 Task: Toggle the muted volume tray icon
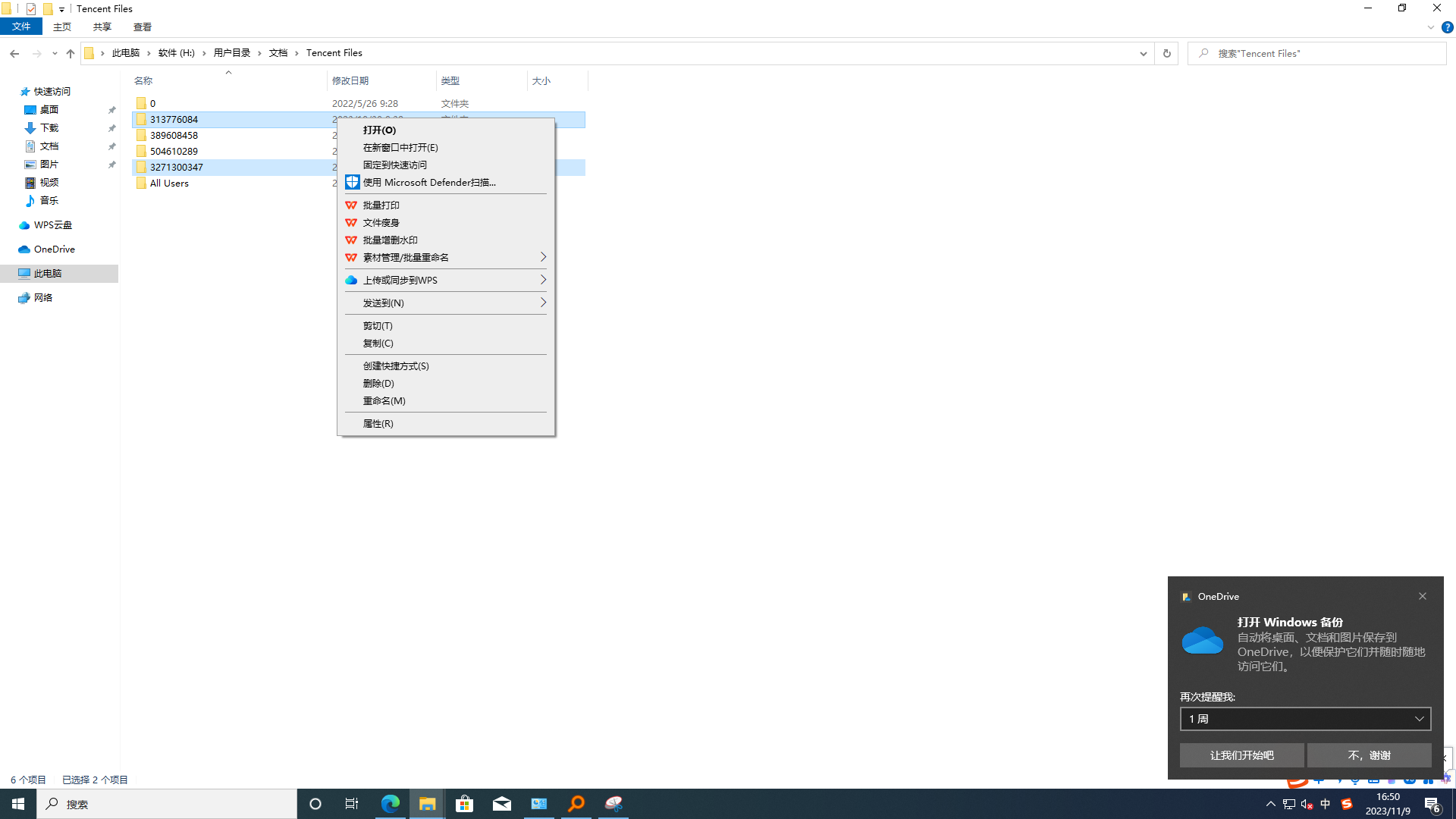click(x=1307, y=804)
